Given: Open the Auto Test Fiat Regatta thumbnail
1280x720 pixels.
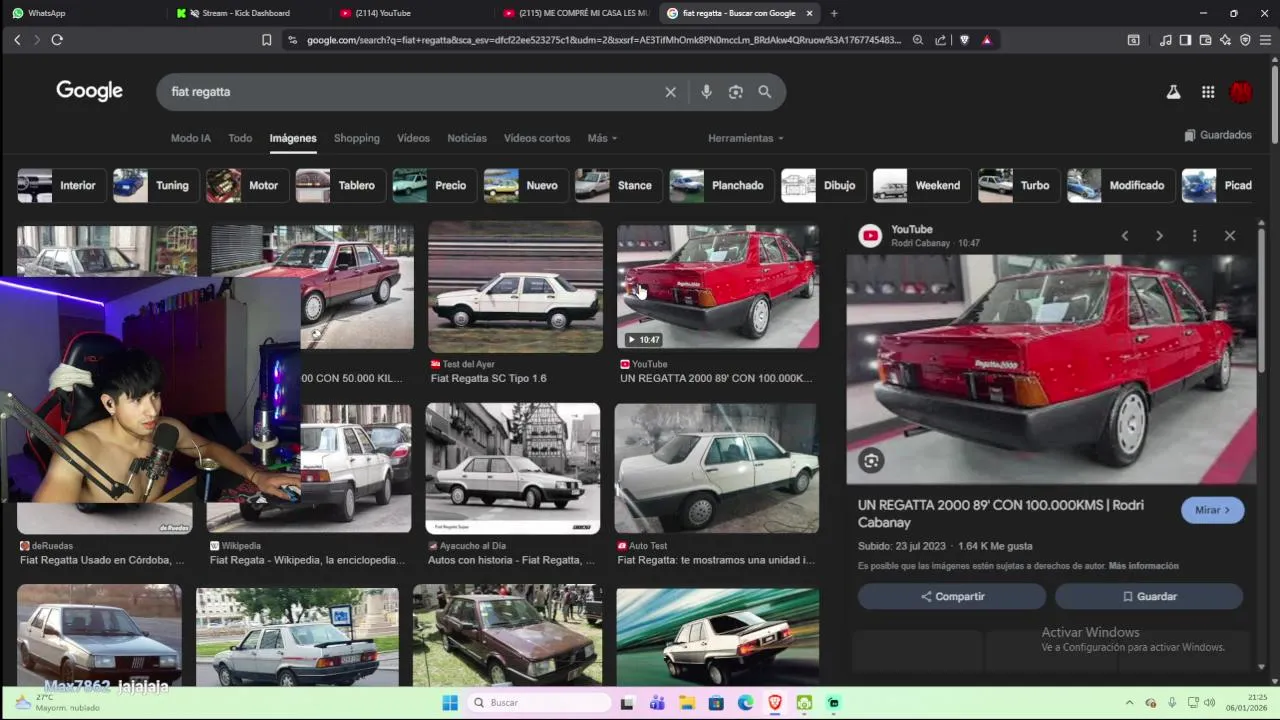Looking at the screenshot, I should point(716,468).
